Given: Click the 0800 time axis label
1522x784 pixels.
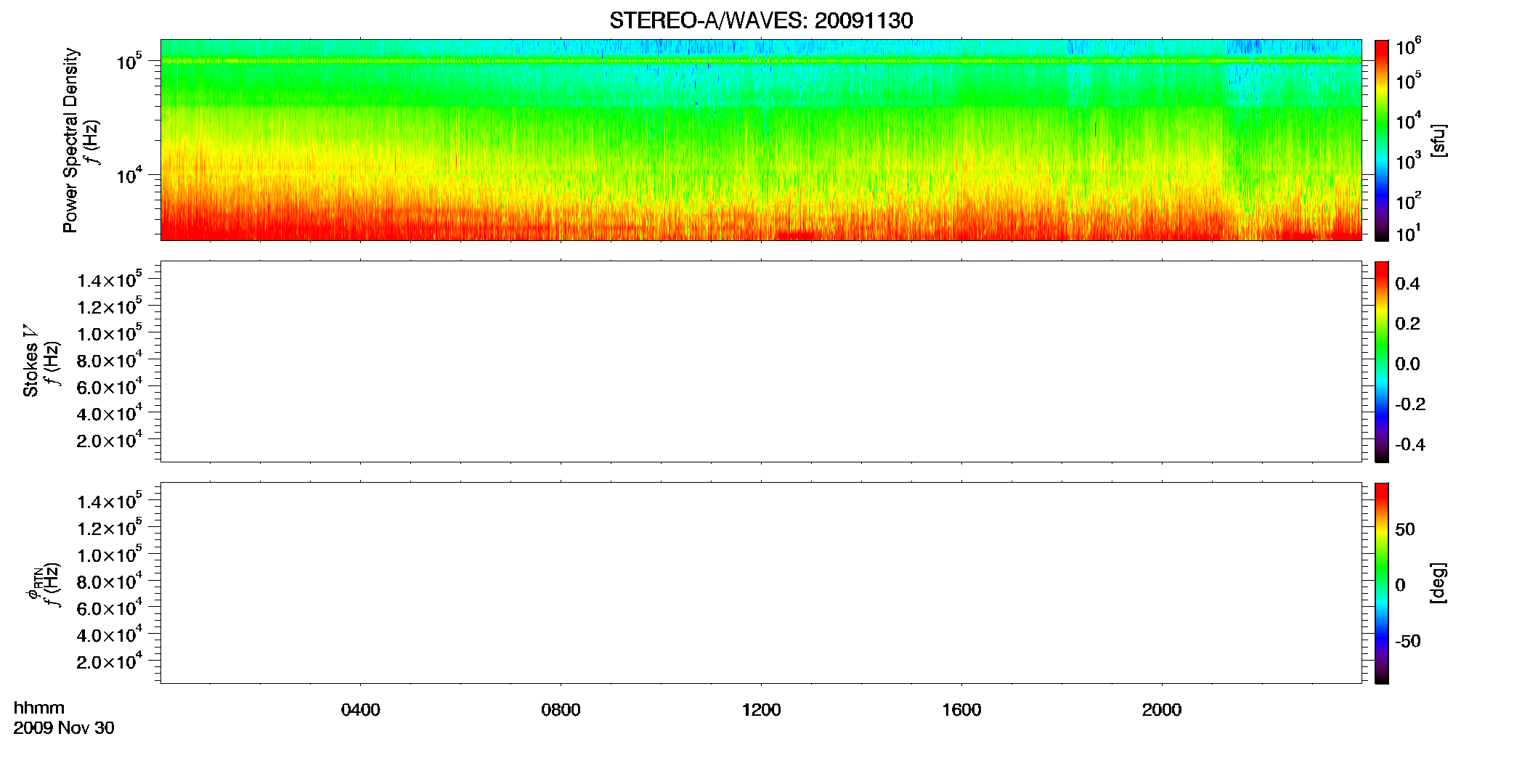Looking at the screenshot, I should [561, 710].
